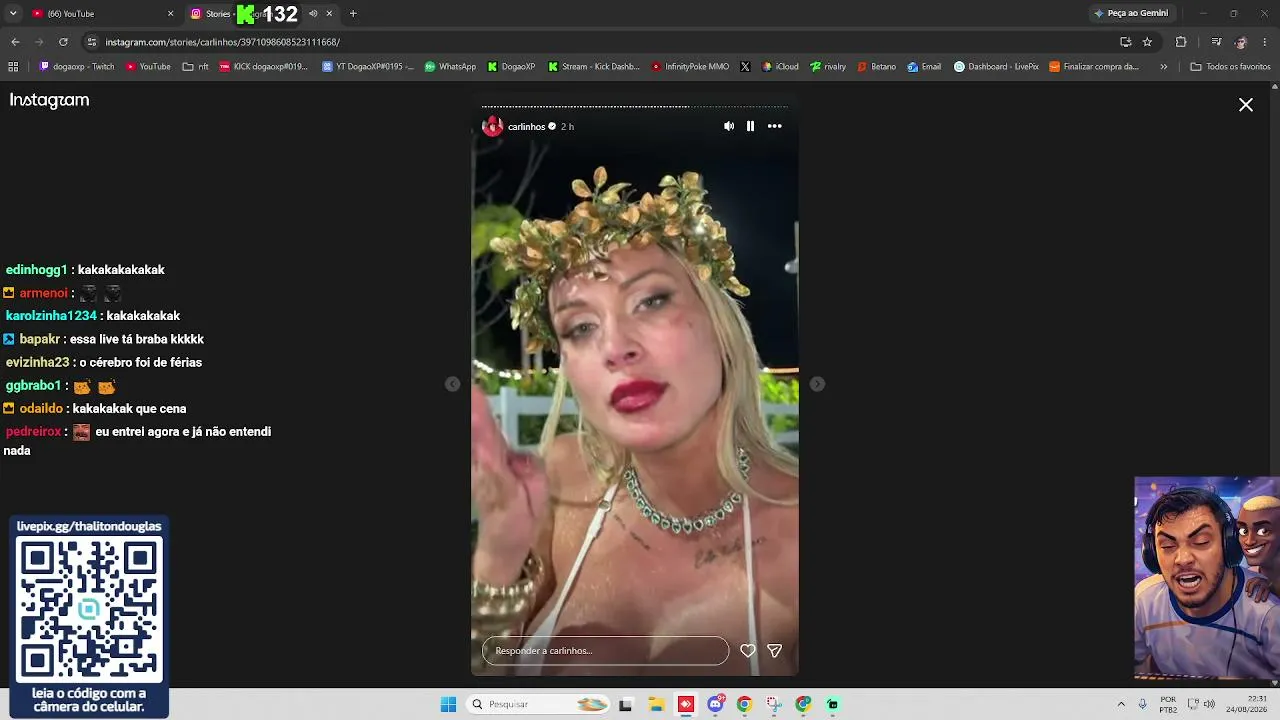Go to the previous story arrow

pos(453,384)
